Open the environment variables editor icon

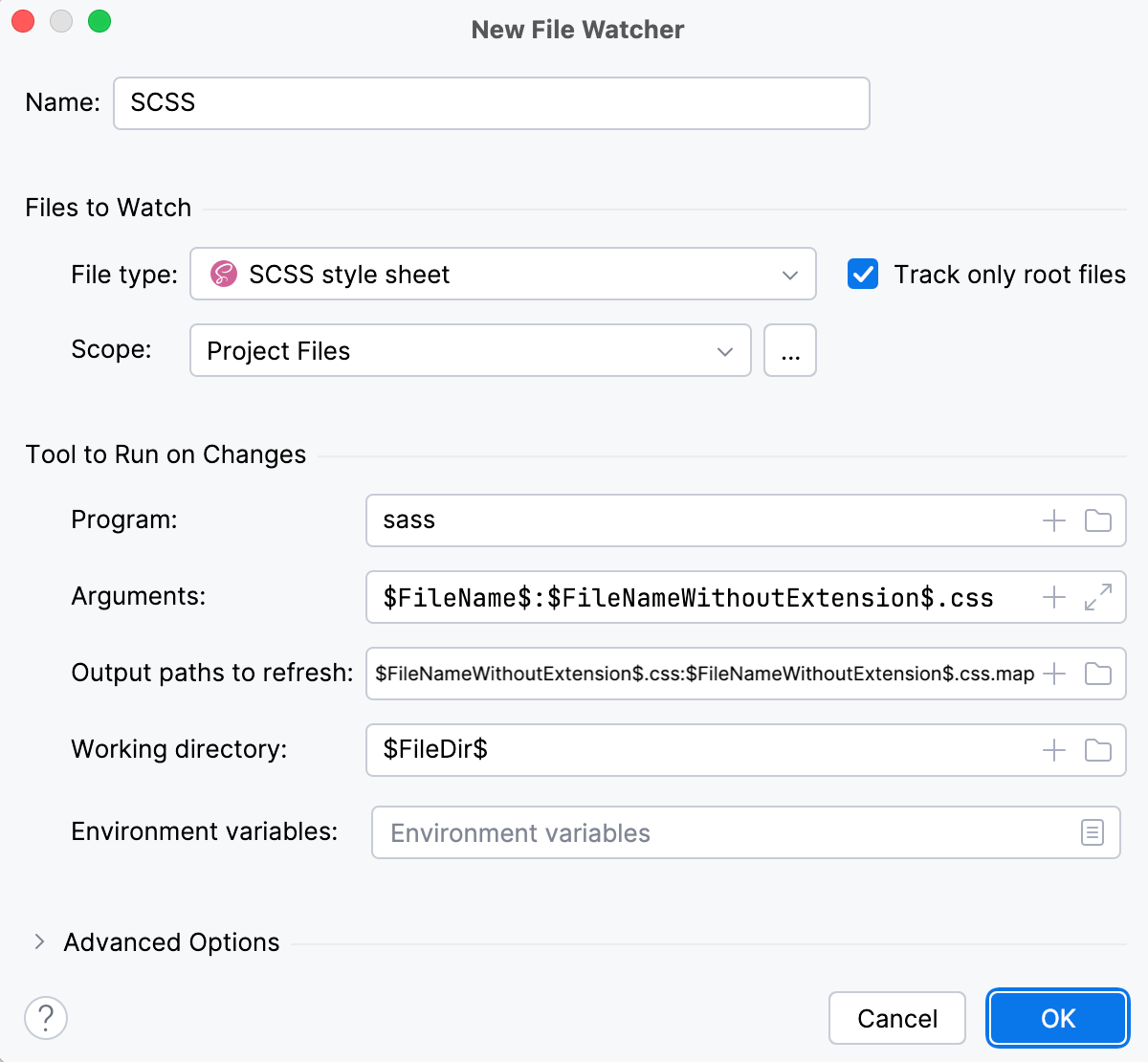coord(1093,832)
